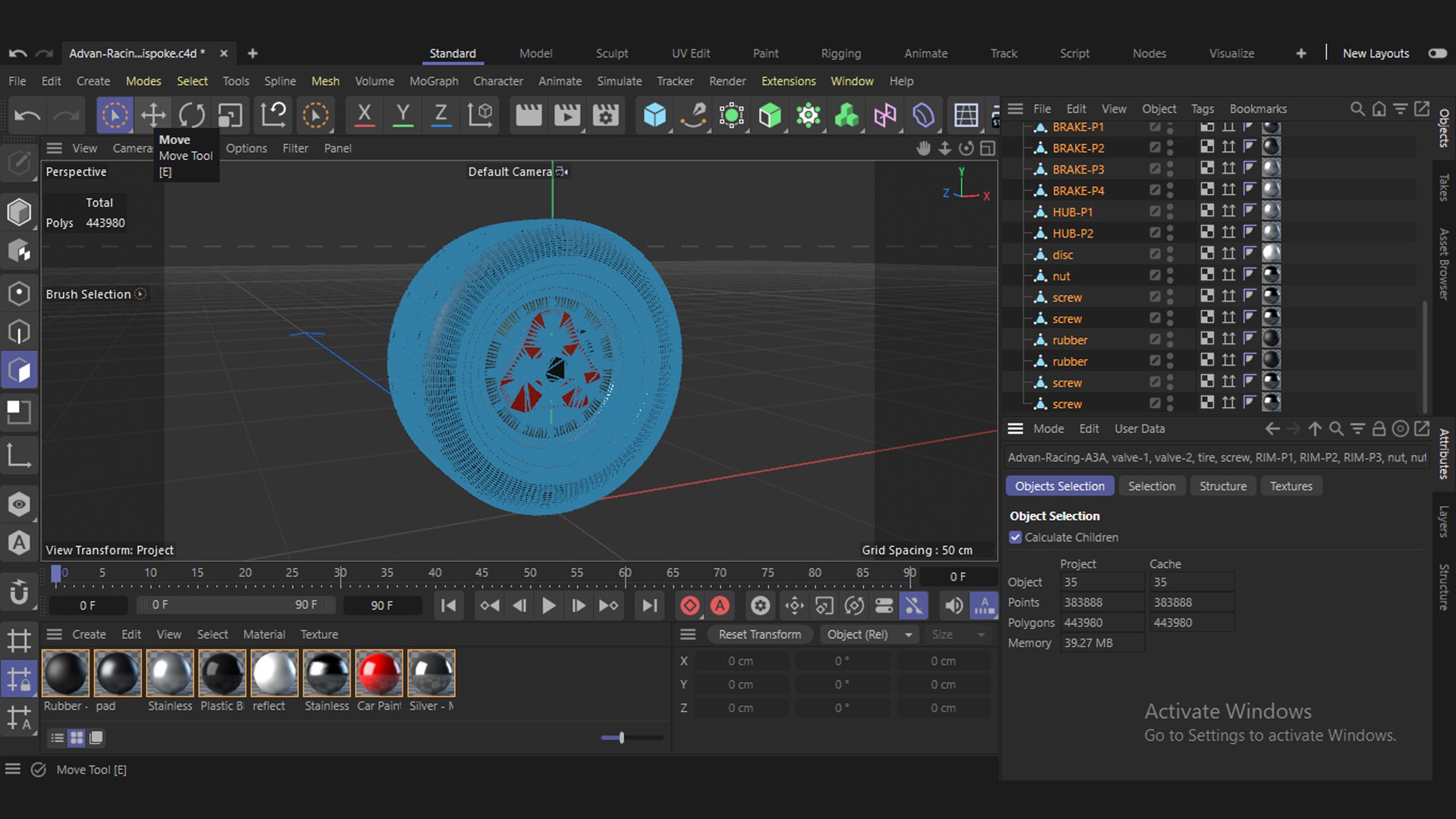This screenshot has width=1456, height=819.
Task: Select the Rotate tool in toolbar
Action: coord(192,115)
